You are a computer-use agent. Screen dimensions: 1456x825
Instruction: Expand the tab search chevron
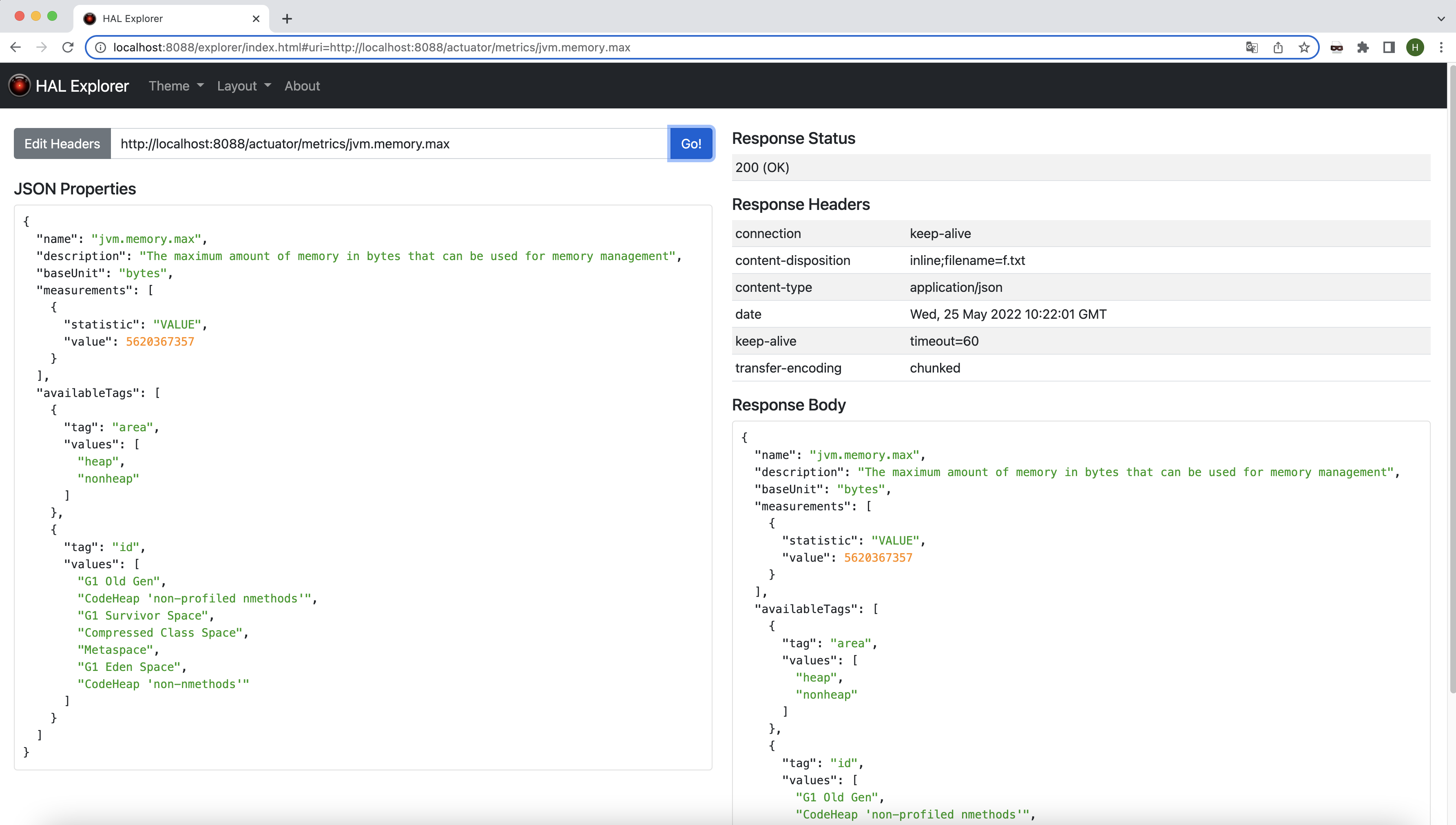tap(1441, 18)
